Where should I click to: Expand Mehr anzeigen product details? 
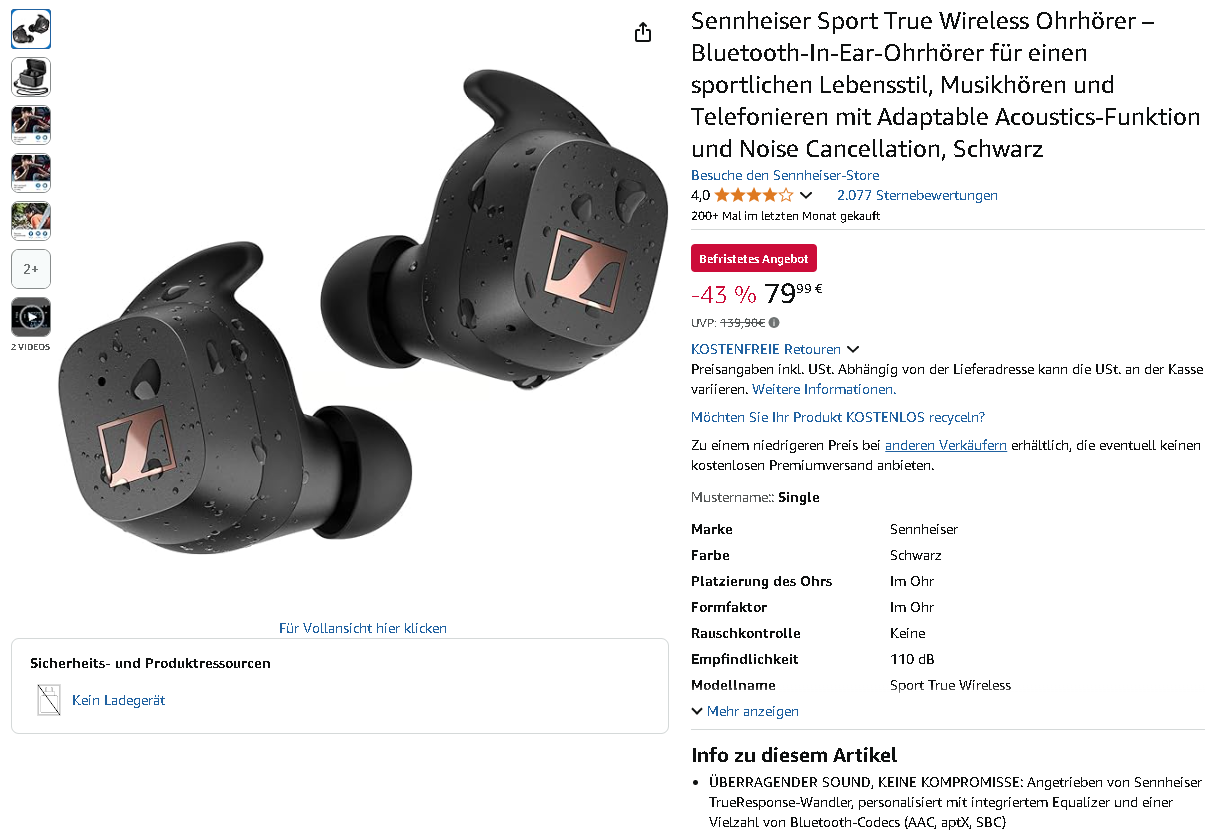(x=745, y=711)
